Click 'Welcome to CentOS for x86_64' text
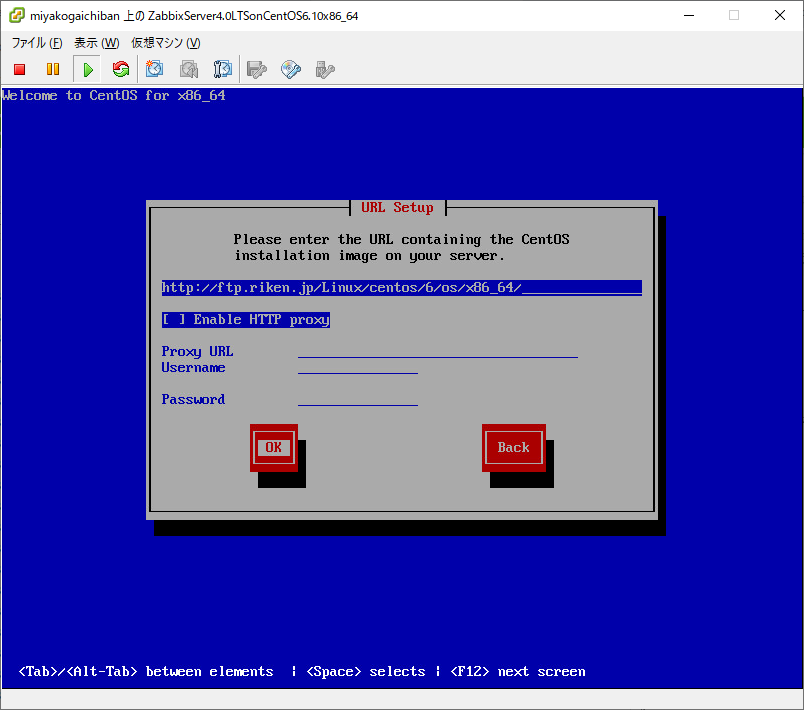This screenshot has height=710, width=804. coord(114,95)
